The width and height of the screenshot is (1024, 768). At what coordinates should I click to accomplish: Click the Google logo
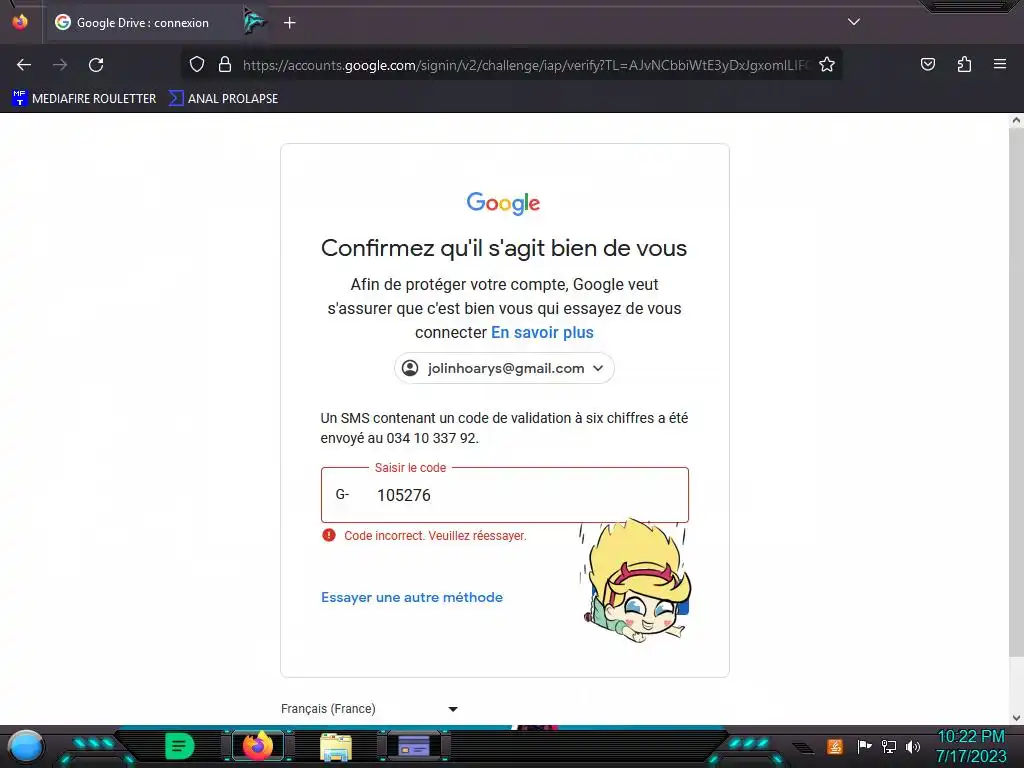tap(504, 203)
